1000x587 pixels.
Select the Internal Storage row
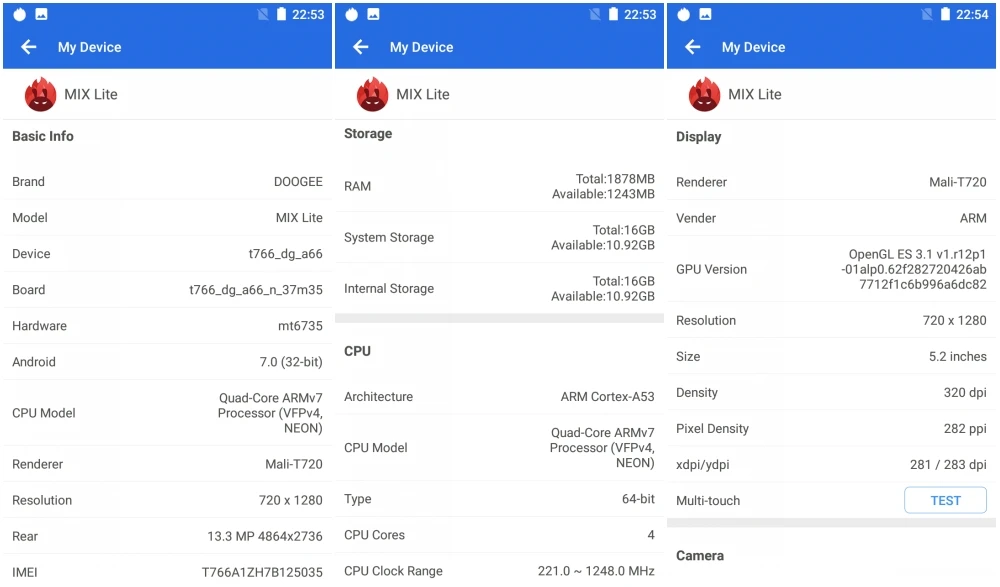499,288
